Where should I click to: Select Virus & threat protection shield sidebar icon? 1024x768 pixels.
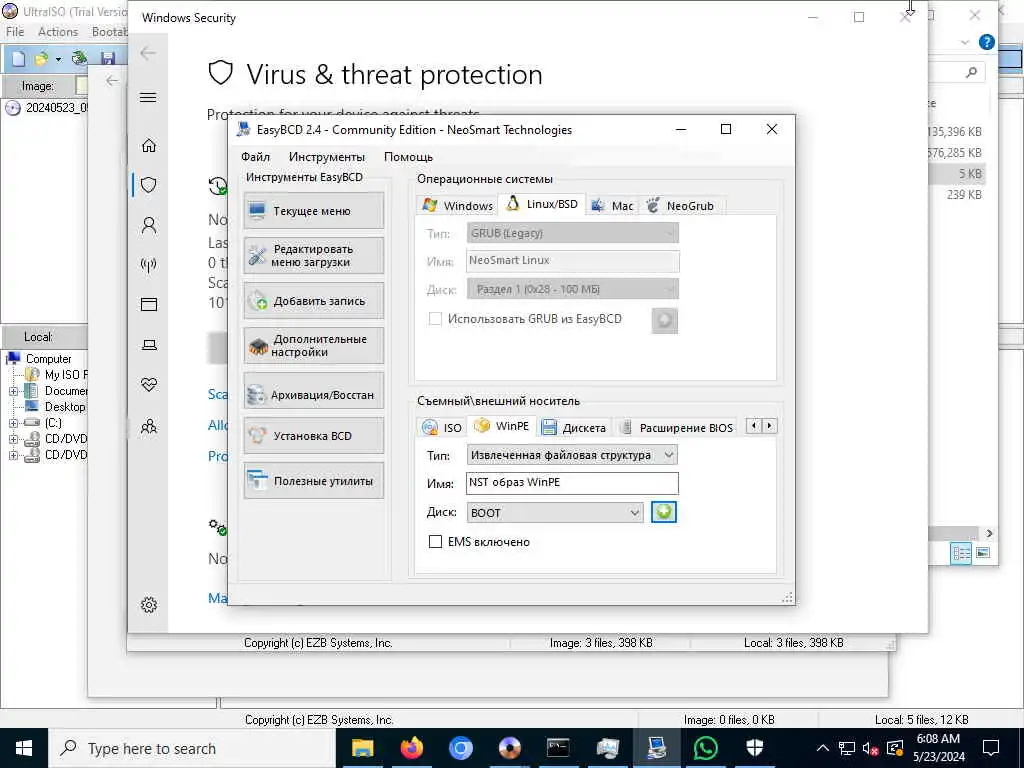pyautogui.click(x=149, y=185)
